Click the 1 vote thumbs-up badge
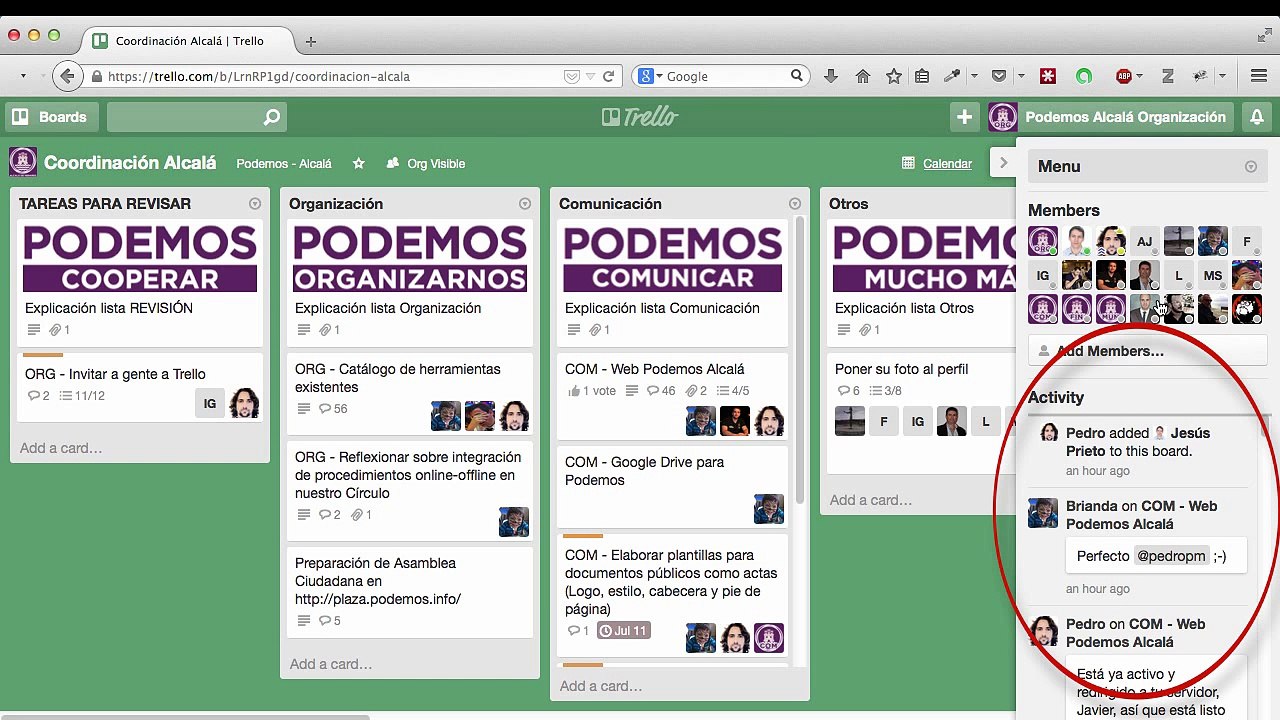The image size is (1280, 720). (592, 391)
